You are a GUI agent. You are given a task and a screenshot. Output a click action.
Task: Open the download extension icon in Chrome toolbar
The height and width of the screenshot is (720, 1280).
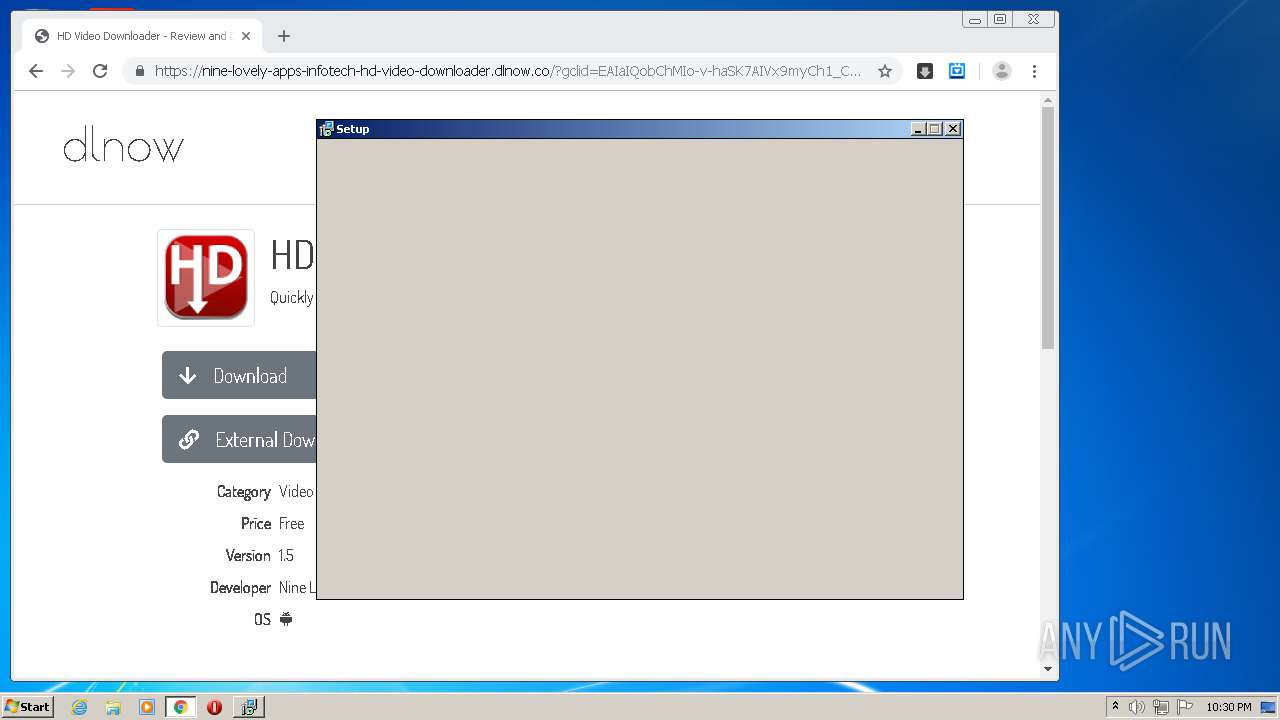click(x=925, y=71)
